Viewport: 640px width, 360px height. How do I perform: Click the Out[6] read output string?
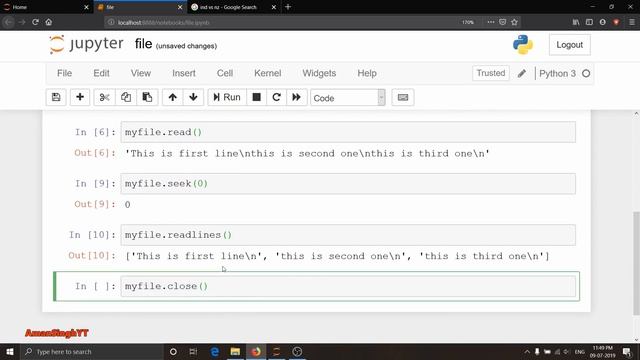click(x=307, y=153)
